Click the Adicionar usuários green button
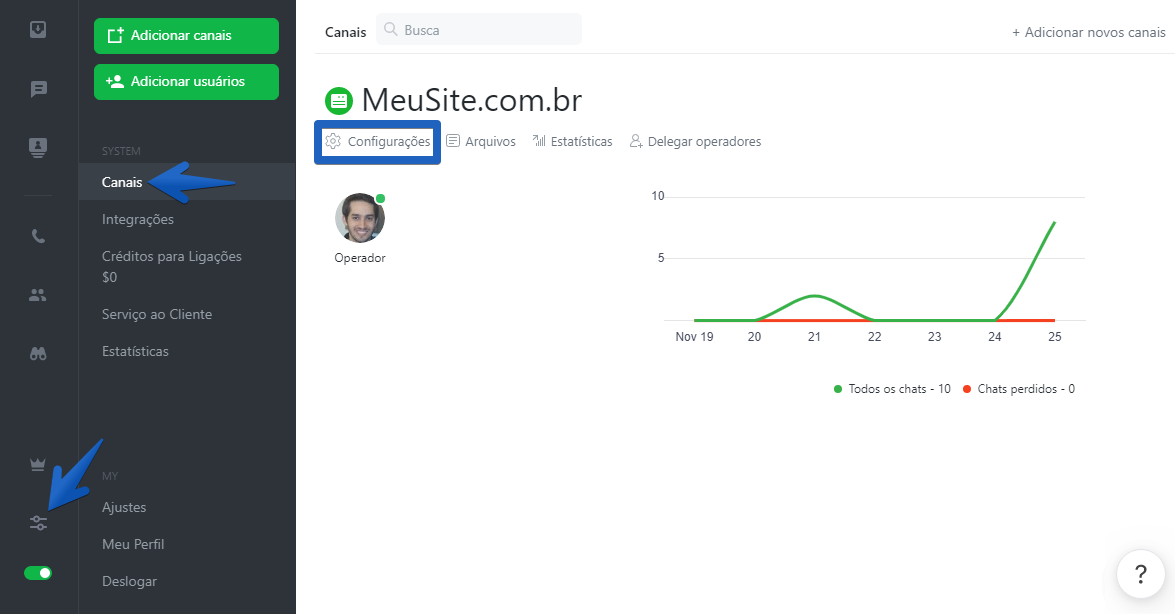1175x614 pixels. click(187, 81)
